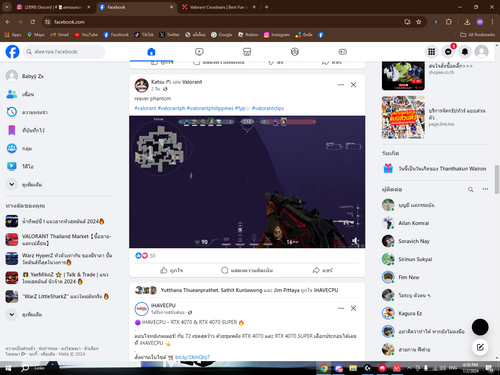500x375 pixels.
Task: Hide the iHAVECPU sponsored post
Action: pos(353,308)
